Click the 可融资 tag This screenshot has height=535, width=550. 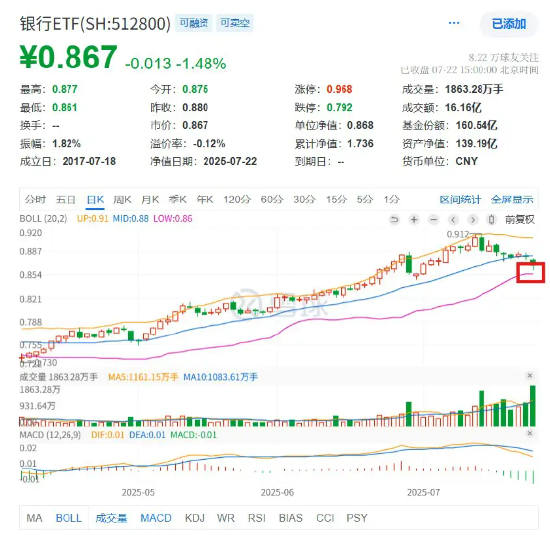[194, 23]
